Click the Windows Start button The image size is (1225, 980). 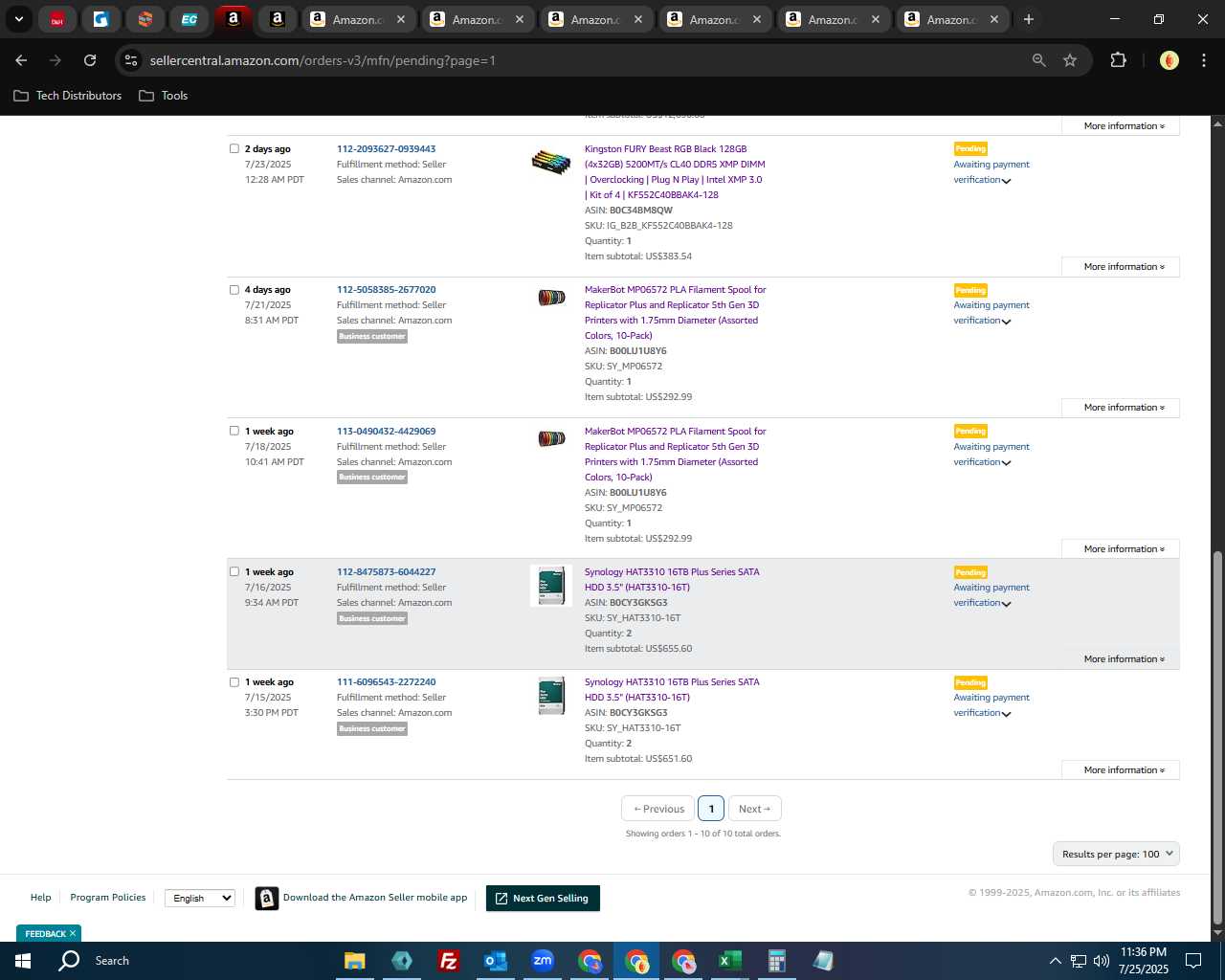[x=23, y=961]
